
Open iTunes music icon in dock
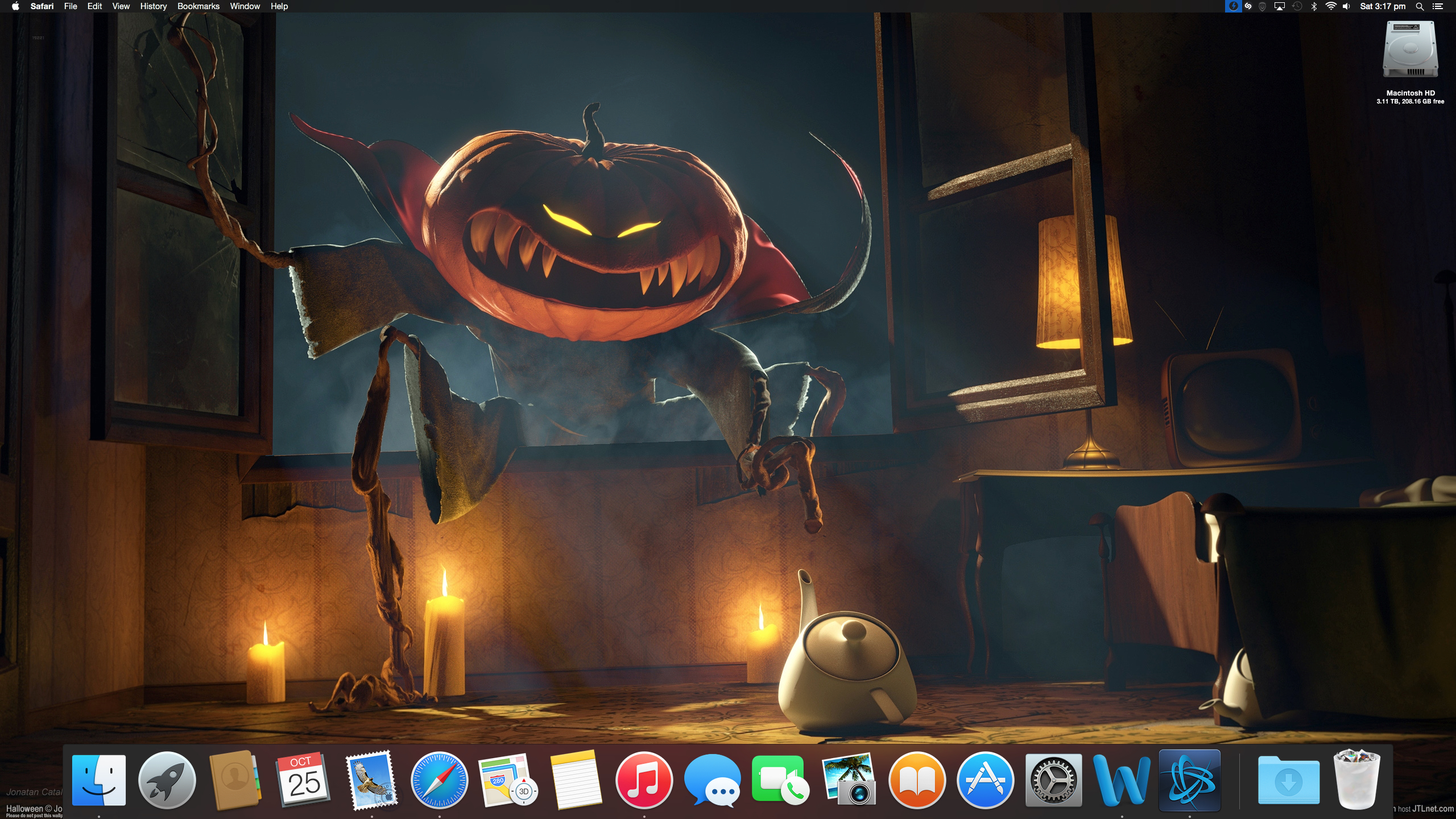pyautogui.click(x=644, y=780)
